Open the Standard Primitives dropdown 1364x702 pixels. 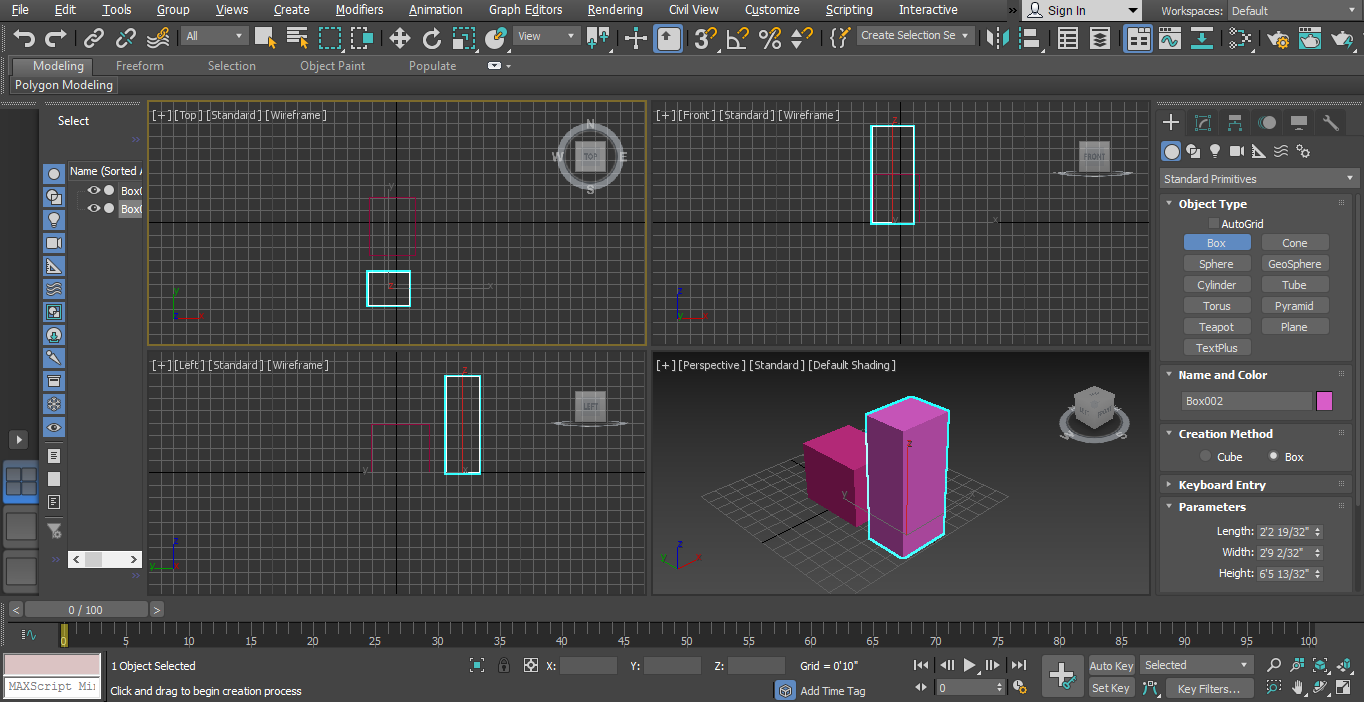click(1259, 179)
